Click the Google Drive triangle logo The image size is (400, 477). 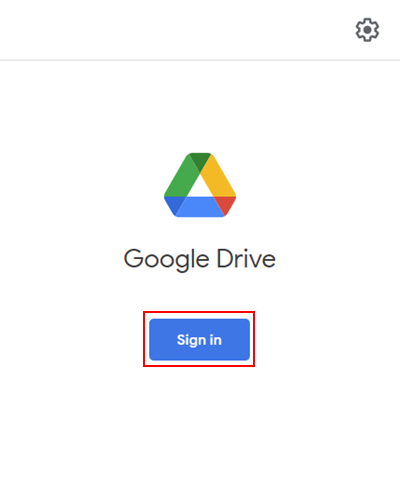point(200,185)
